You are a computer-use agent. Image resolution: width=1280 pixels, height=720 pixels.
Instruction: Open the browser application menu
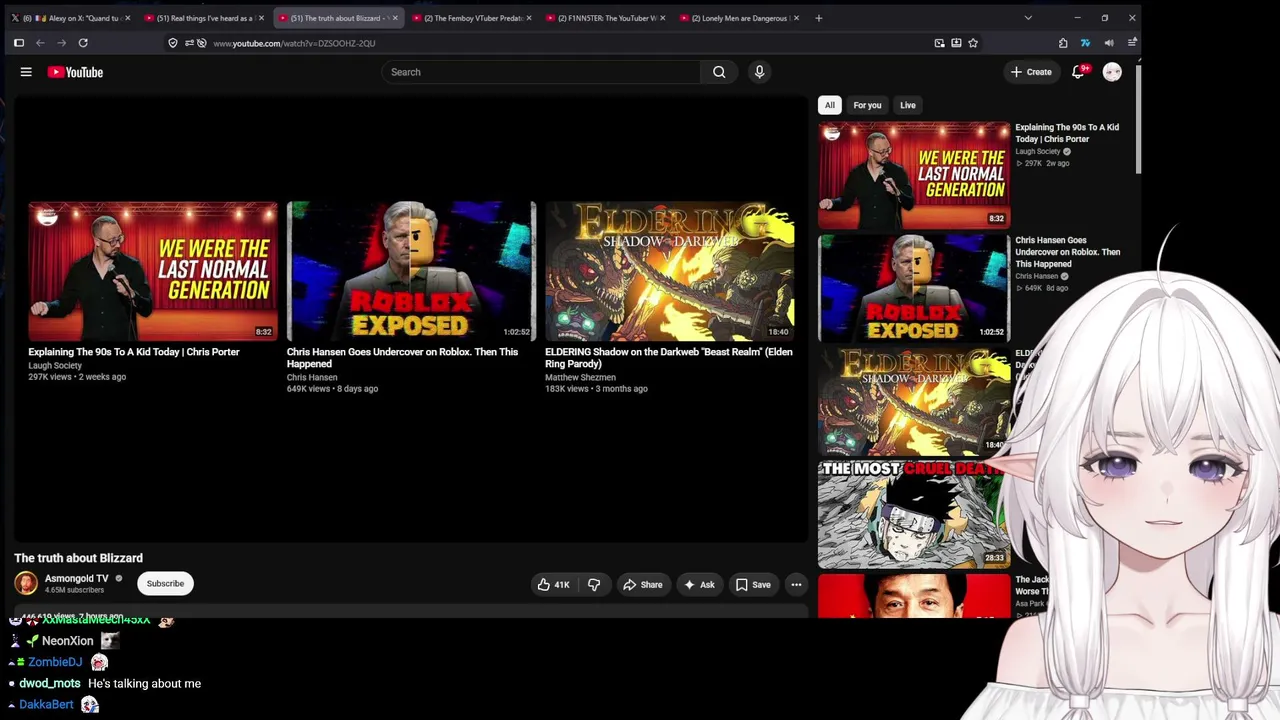point(1132,43)
